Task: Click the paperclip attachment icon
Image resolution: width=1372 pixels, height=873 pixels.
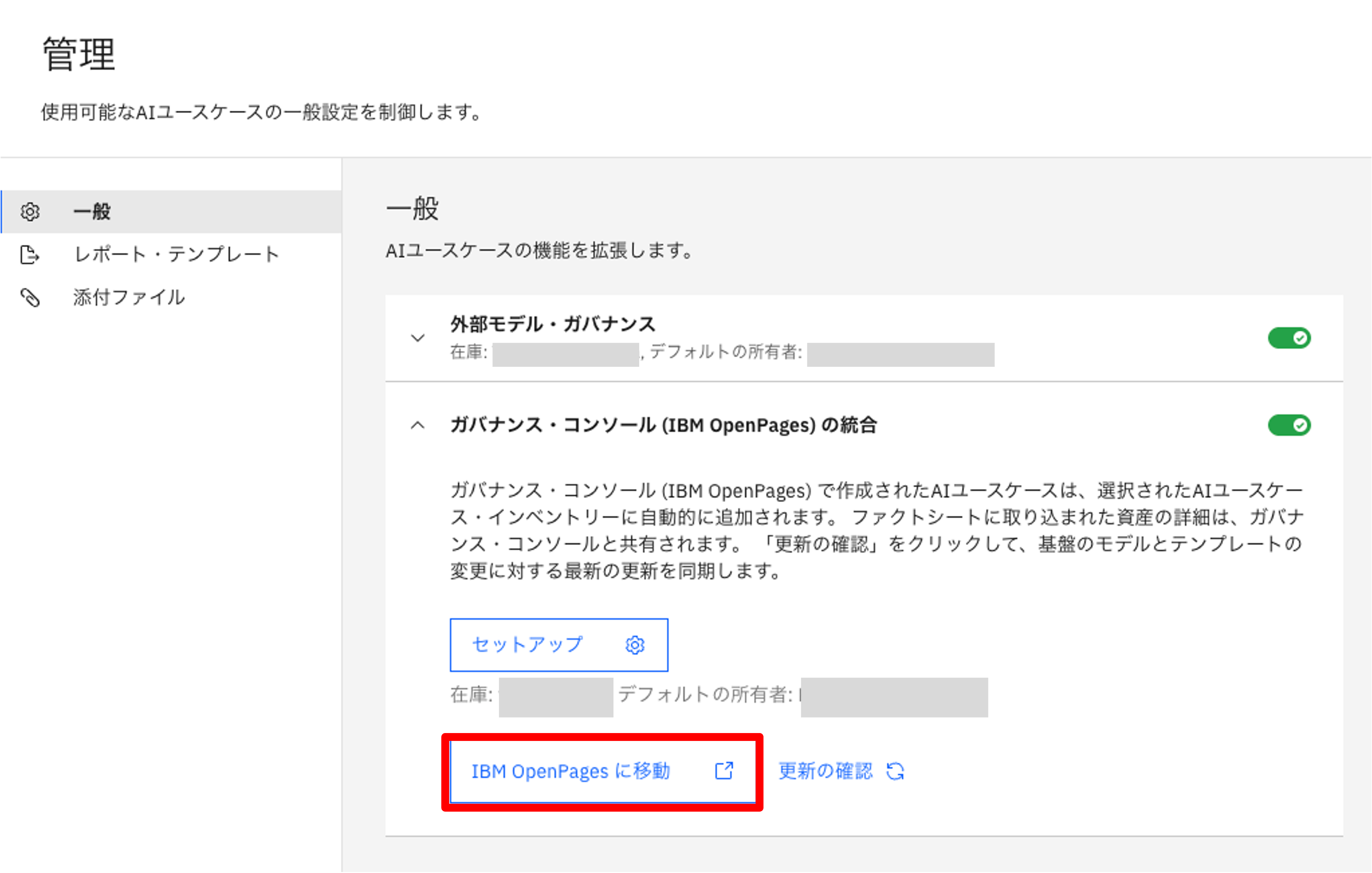Action: coord(30,297)
